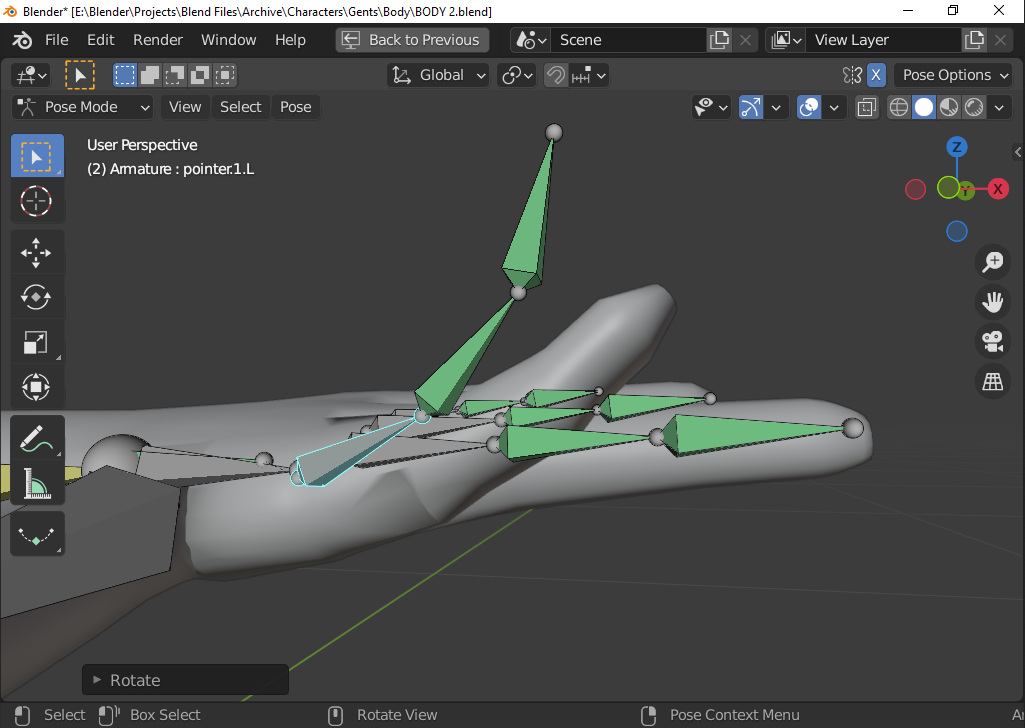Activate the Move tool

coord(36,253)
